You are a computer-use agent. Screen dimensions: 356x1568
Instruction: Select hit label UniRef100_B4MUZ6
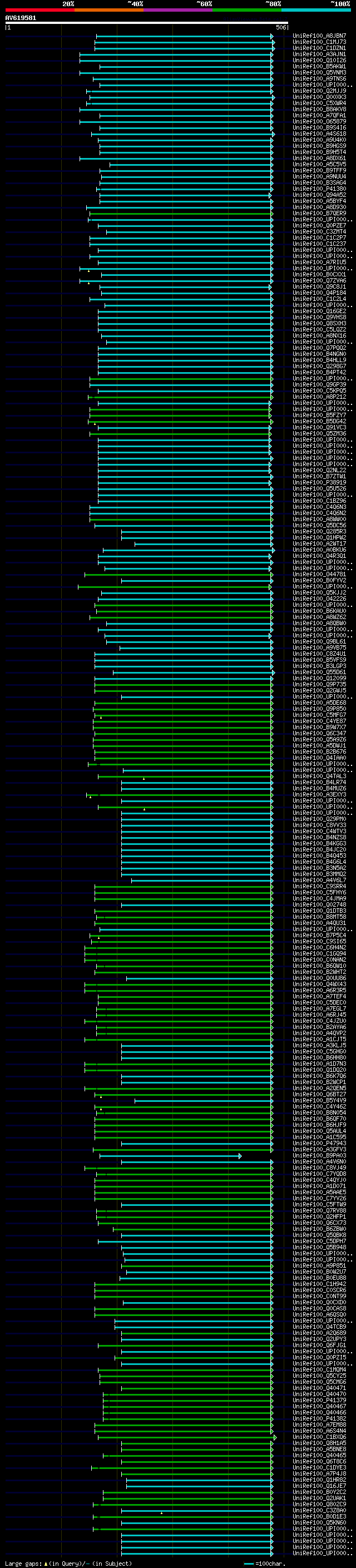tap(319, 788)
